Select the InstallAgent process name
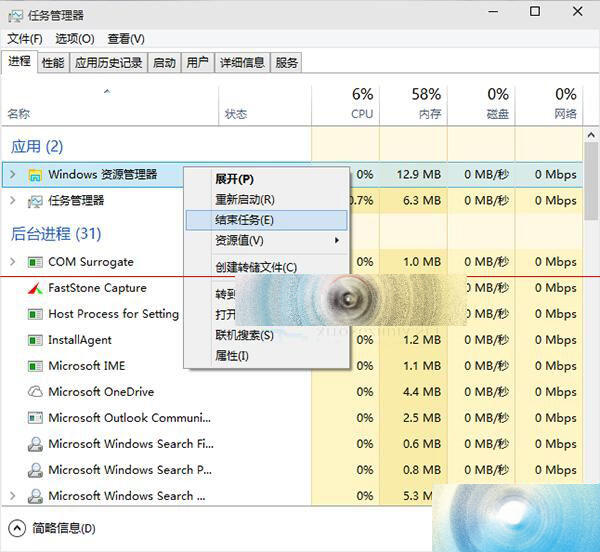The image size is (600, 552). 80,340
